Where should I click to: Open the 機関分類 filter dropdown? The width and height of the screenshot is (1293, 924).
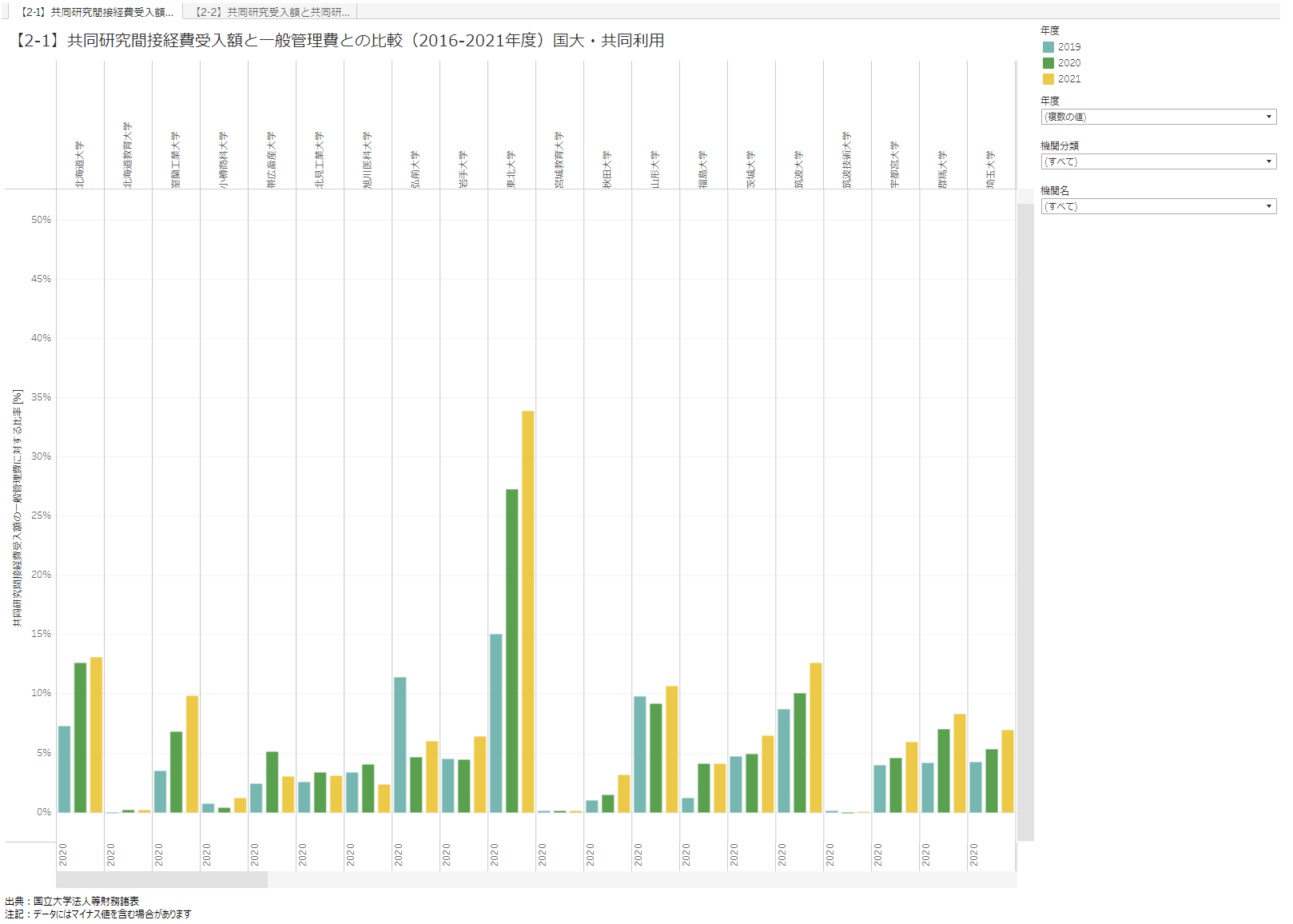tap(1158, 161)
